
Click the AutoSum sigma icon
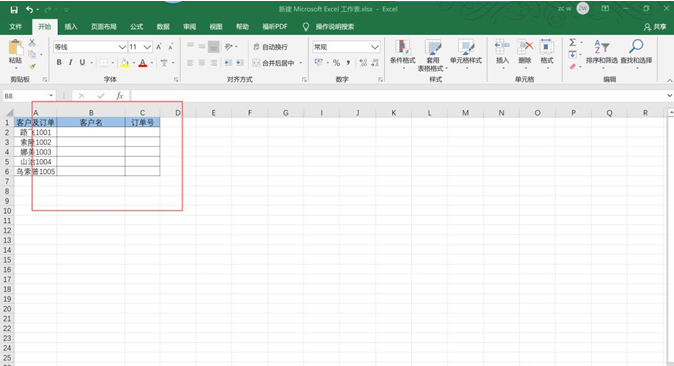573,43
